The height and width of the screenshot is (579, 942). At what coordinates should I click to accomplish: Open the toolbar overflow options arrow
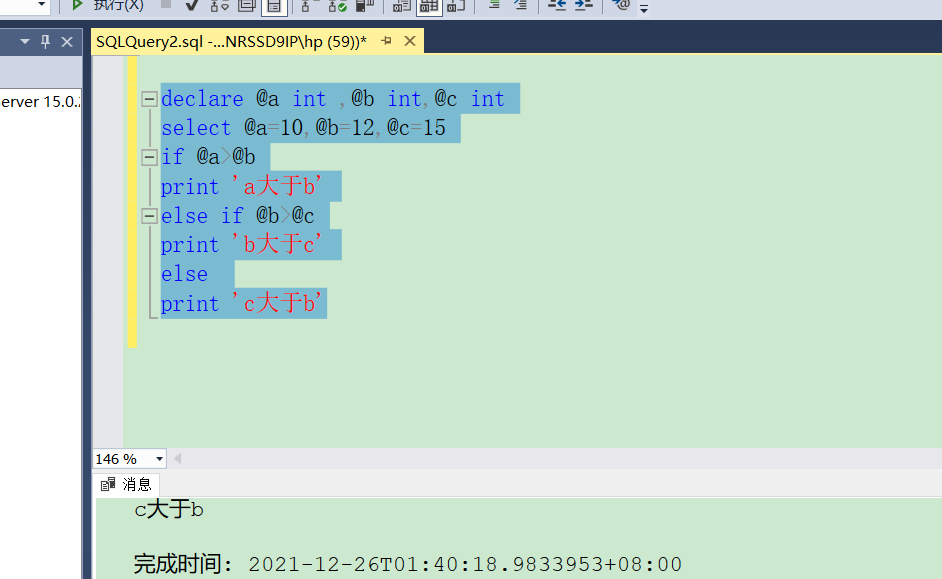coord(643,8)
